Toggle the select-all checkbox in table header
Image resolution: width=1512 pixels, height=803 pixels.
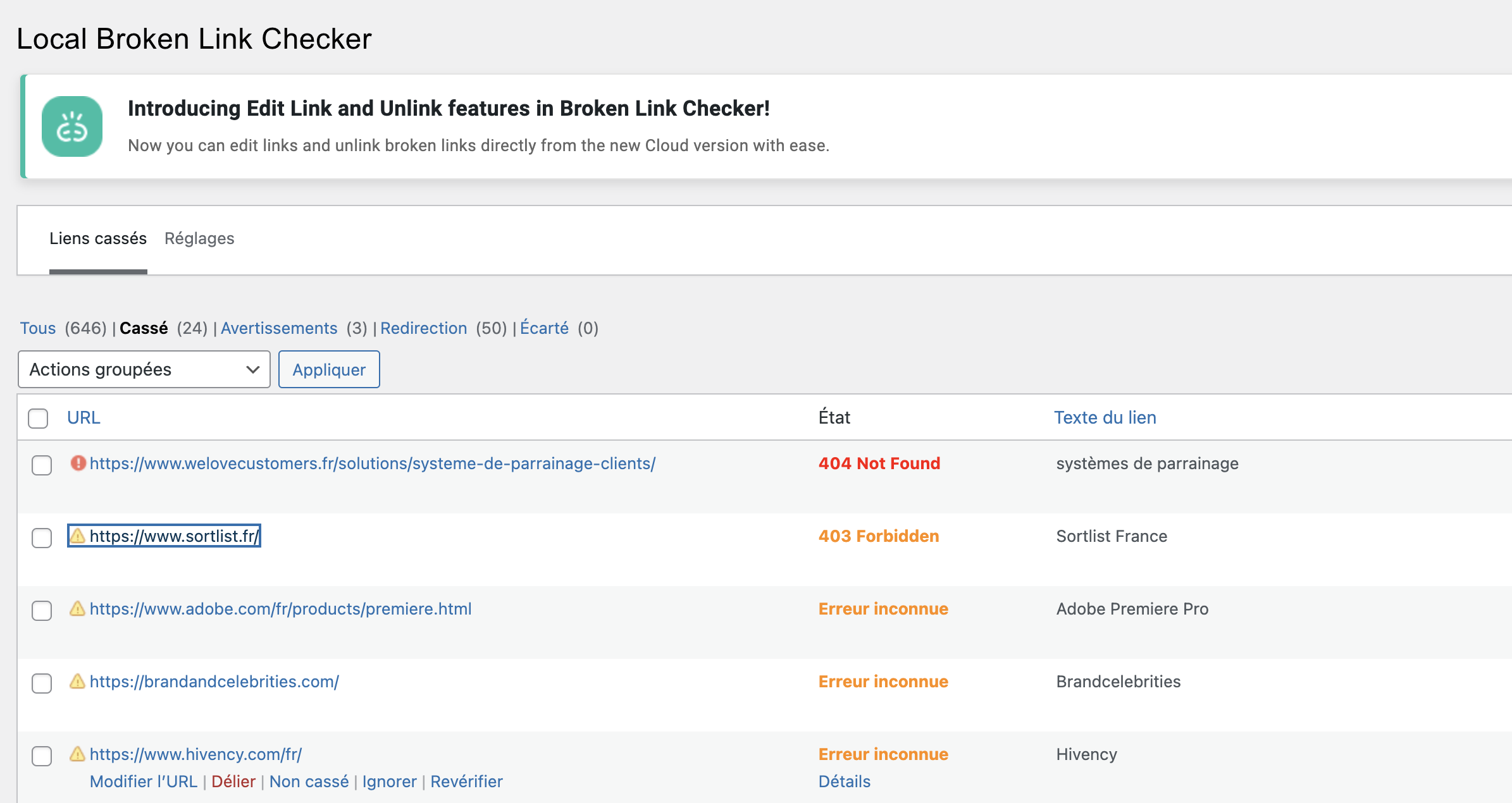coord(38,418)
